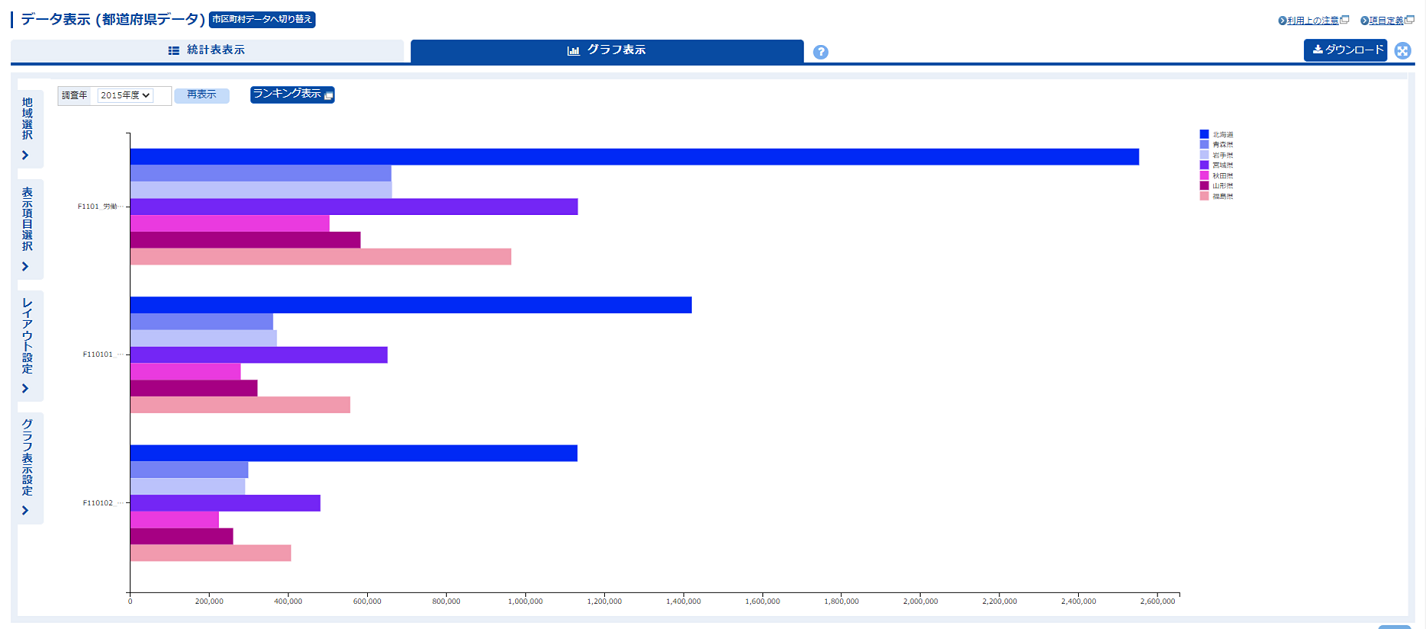Open the 調査年 2015年度 dropdown
This screenshot has width=1426, height=629.
click(x=125, y=95)
